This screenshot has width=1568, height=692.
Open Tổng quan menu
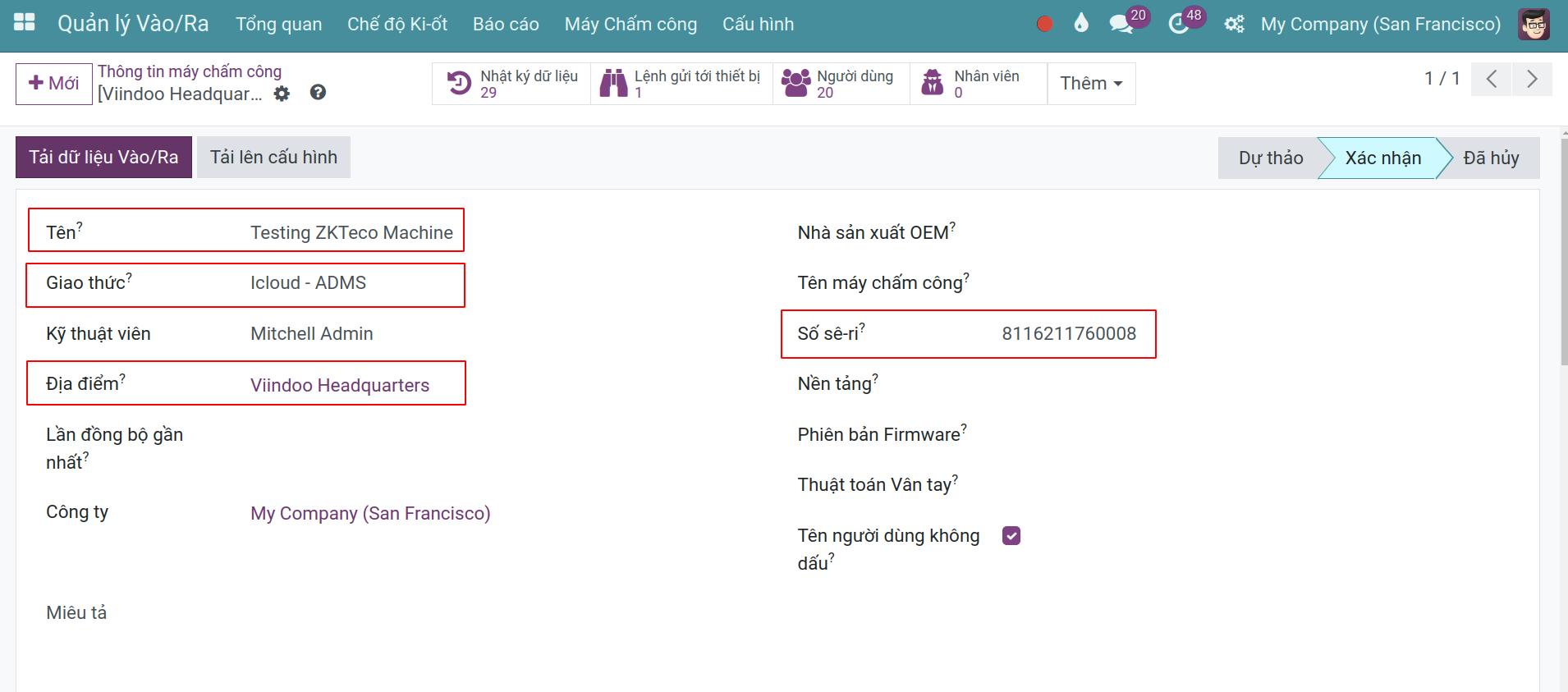point(279,25)
